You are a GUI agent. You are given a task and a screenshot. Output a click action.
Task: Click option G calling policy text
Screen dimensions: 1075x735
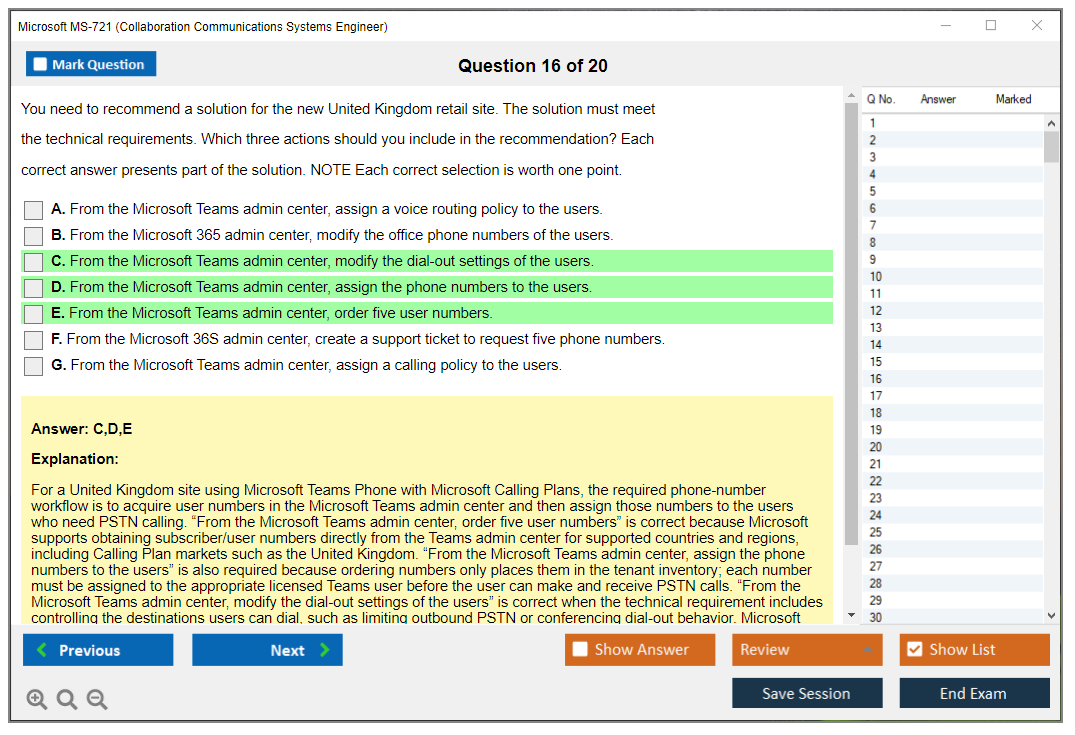pos(316,365)
